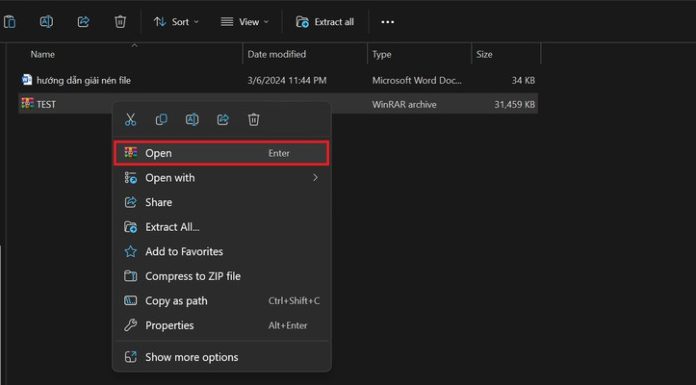Click the Rename icon in the toolbar
This screenshot has width=696, height=385.
46,22
